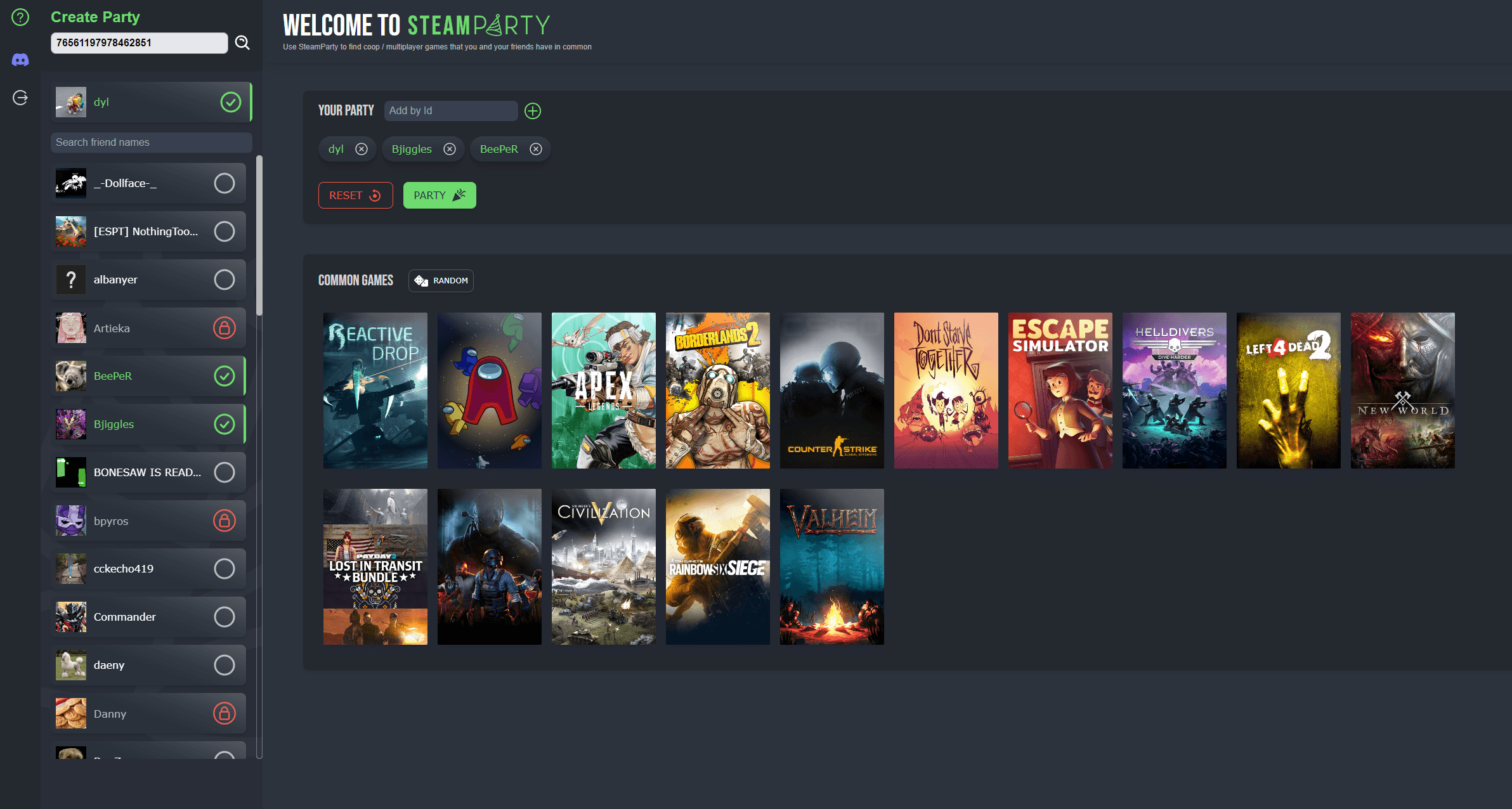Remove BeePeR from Your Party
Screen dimensions: 1512x809
(536, 149)
